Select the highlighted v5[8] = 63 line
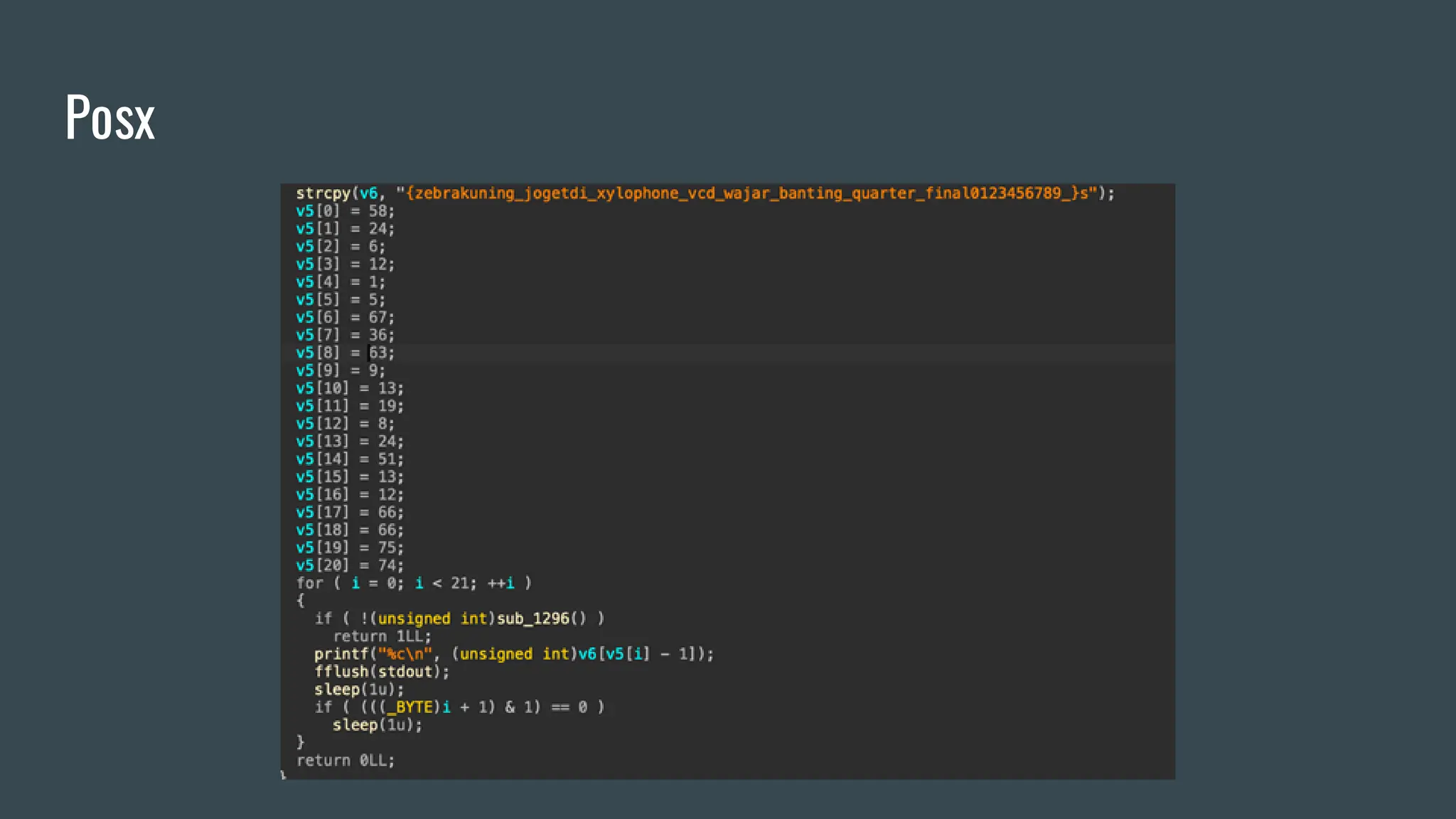 345,353
